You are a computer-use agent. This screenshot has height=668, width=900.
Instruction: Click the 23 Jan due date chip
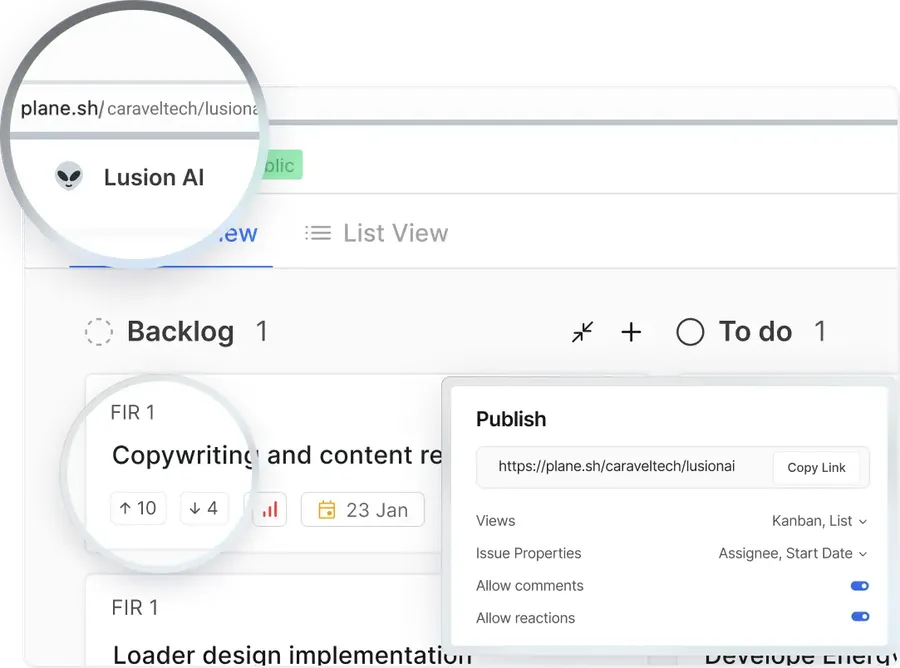[363, 510]
